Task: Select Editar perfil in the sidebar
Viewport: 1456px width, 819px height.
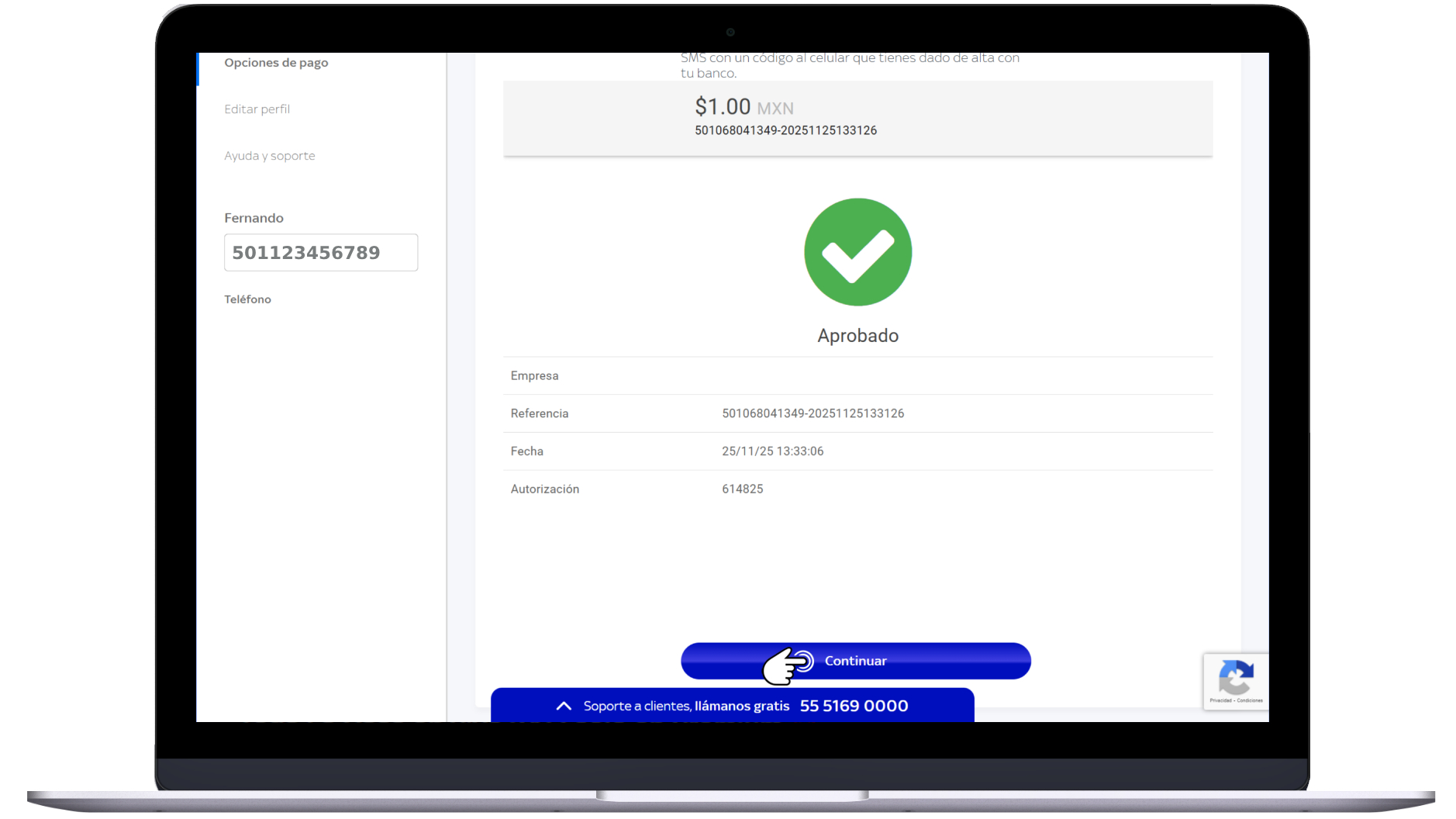Action: (x=257, y=109)
